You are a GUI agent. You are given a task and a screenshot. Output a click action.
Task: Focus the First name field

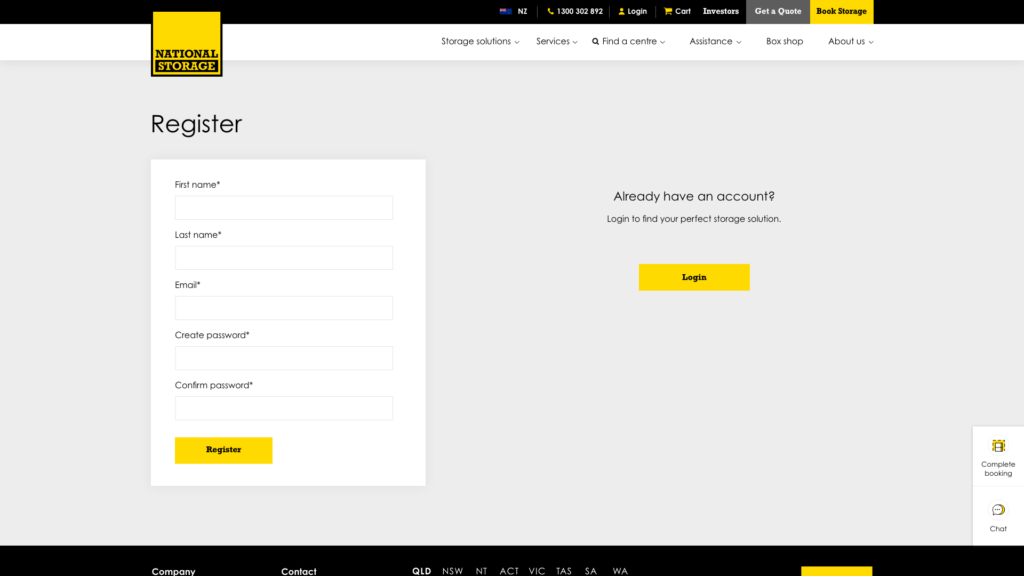(284, 208)
